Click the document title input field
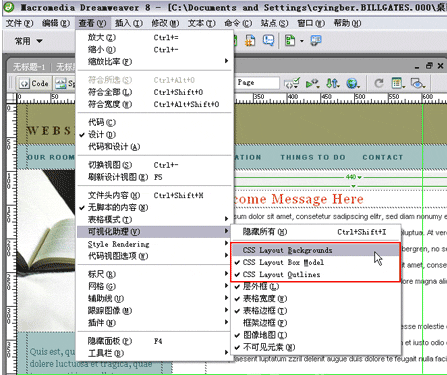 point(257,83)
